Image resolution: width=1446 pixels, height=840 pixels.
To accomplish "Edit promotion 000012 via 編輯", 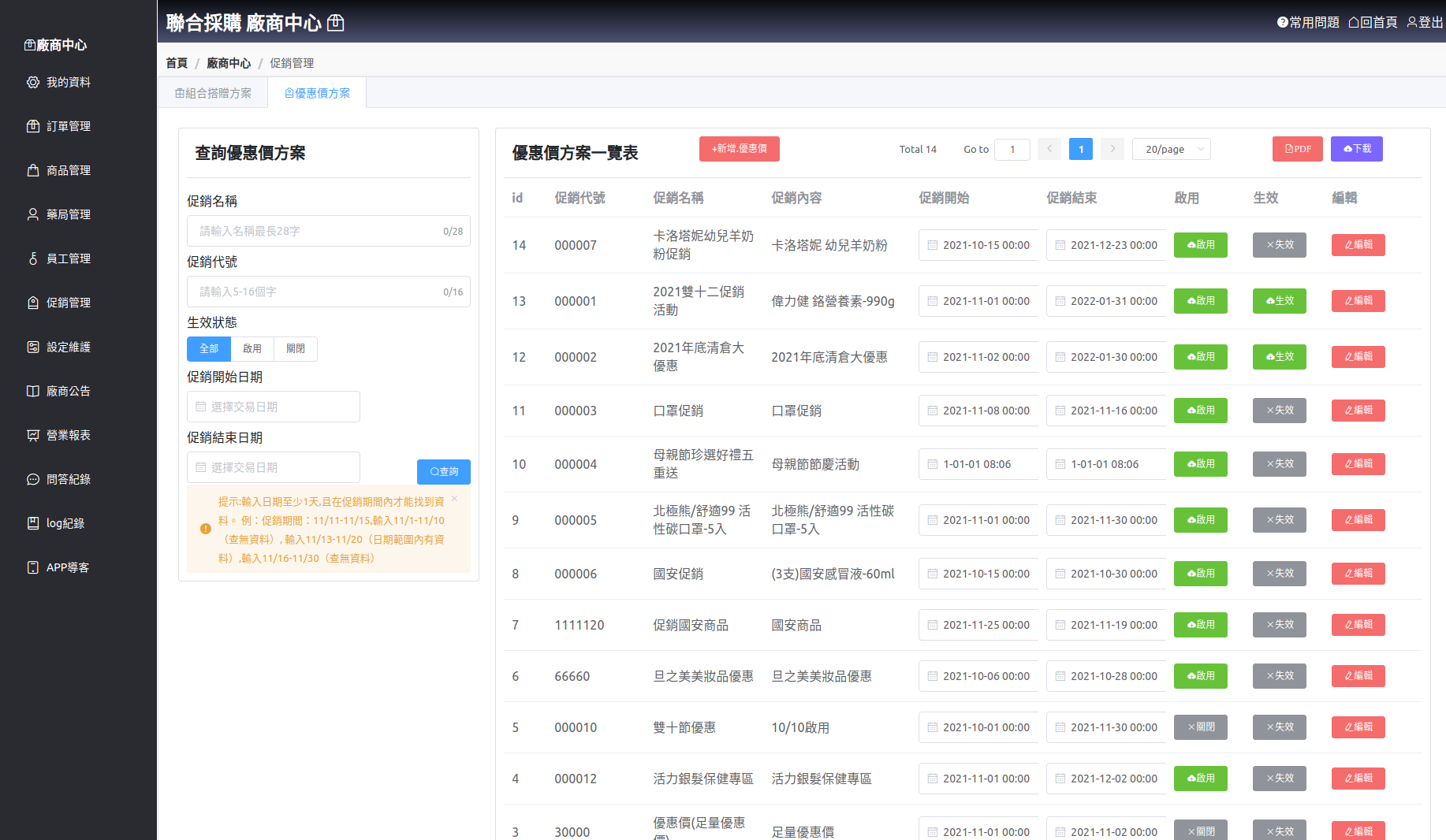I will click(x=1358, y=779).
